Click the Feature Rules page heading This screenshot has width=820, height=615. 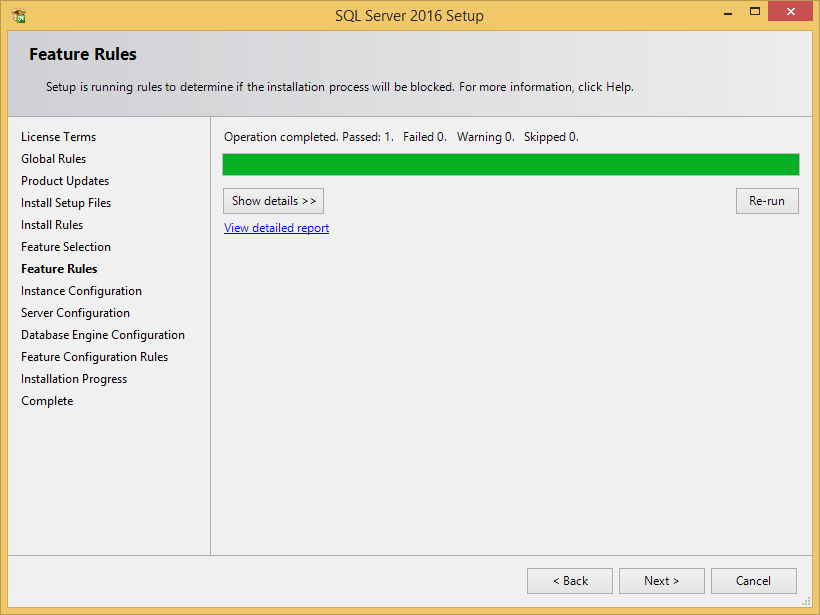coord(83,54)
